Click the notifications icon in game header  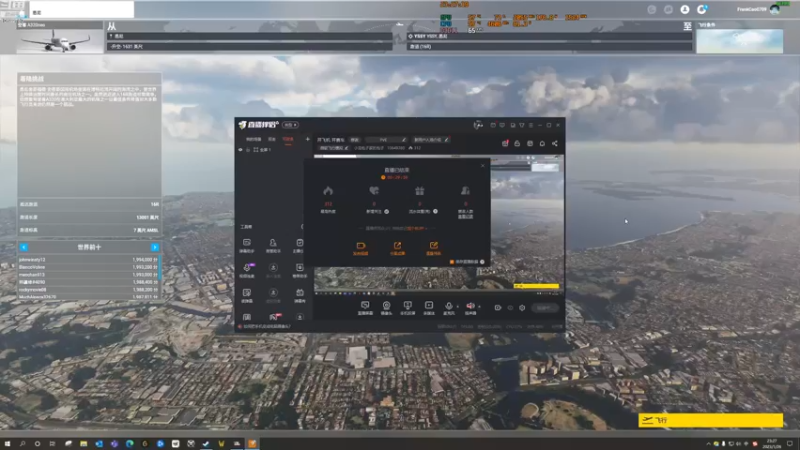coord(702,9)
